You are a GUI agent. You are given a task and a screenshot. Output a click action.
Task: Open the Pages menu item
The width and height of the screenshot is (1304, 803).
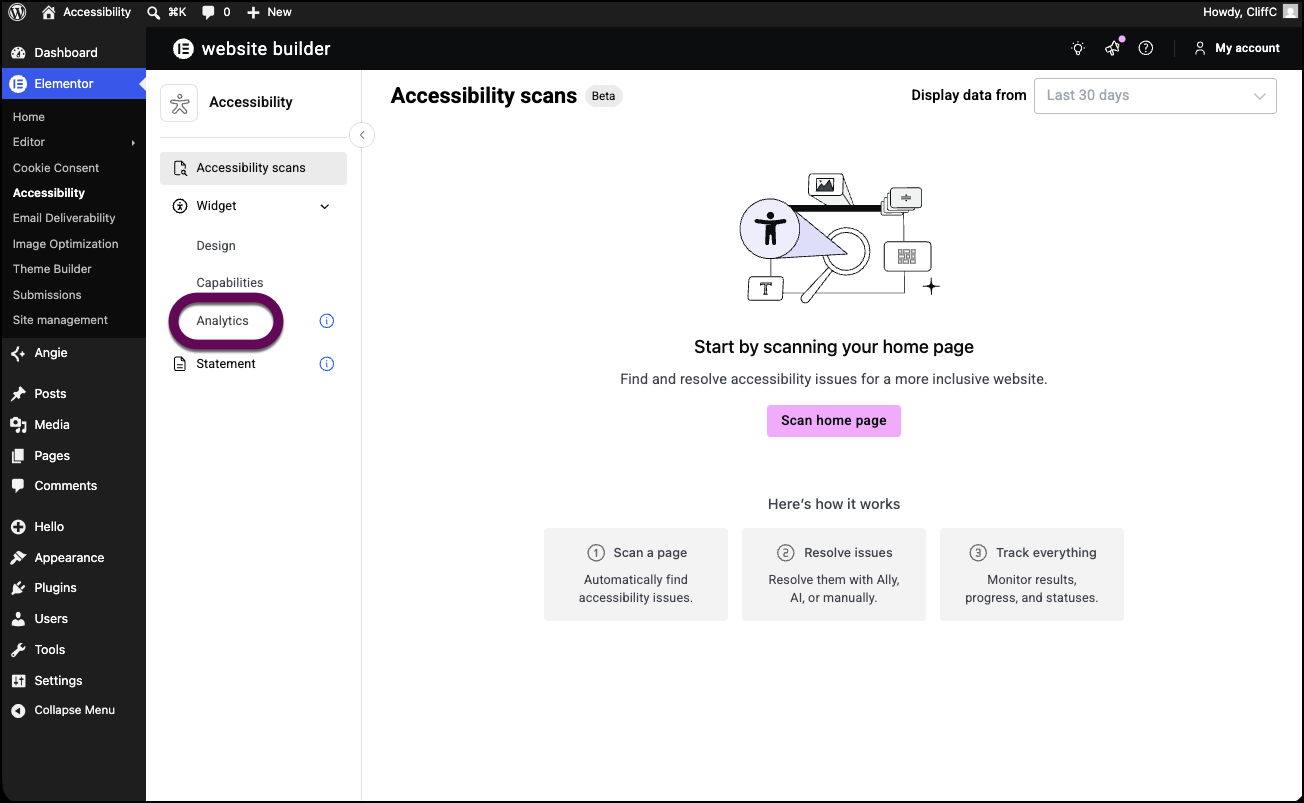74,456
